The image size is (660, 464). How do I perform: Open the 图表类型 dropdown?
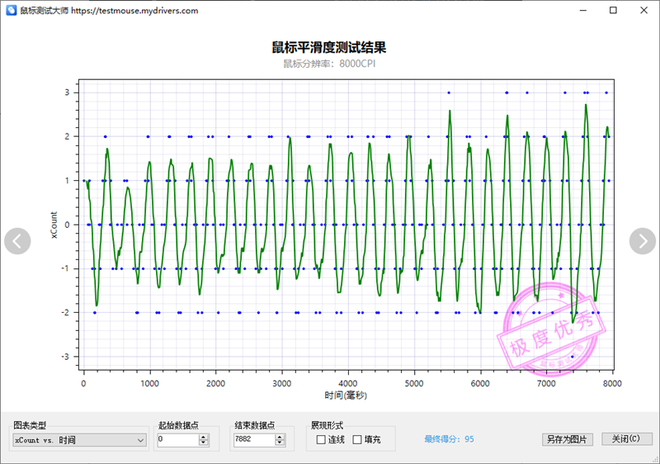[x=78, y=439]
